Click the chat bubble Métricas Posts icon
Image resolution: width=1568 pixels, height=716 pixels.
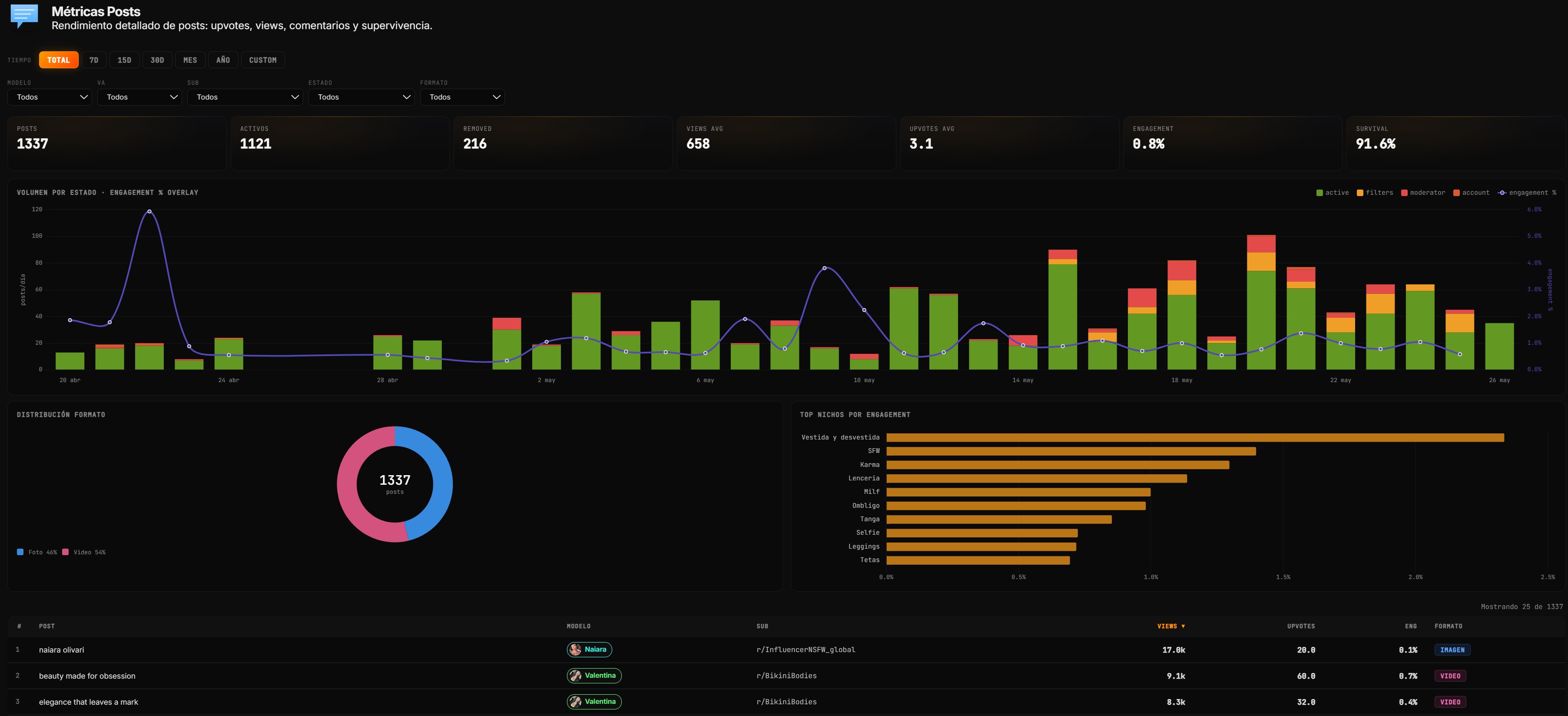point(24,17)
